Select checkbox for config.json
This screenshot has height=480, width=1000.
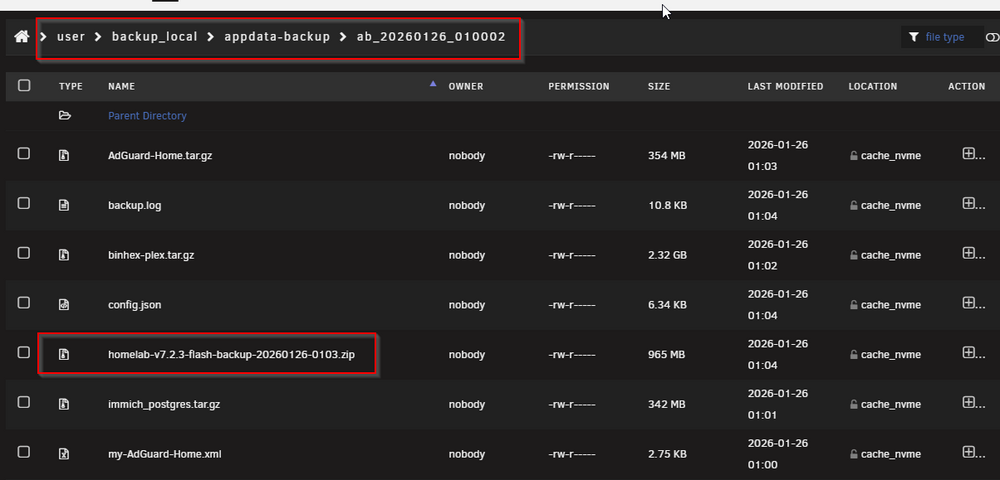pos(24,303)
